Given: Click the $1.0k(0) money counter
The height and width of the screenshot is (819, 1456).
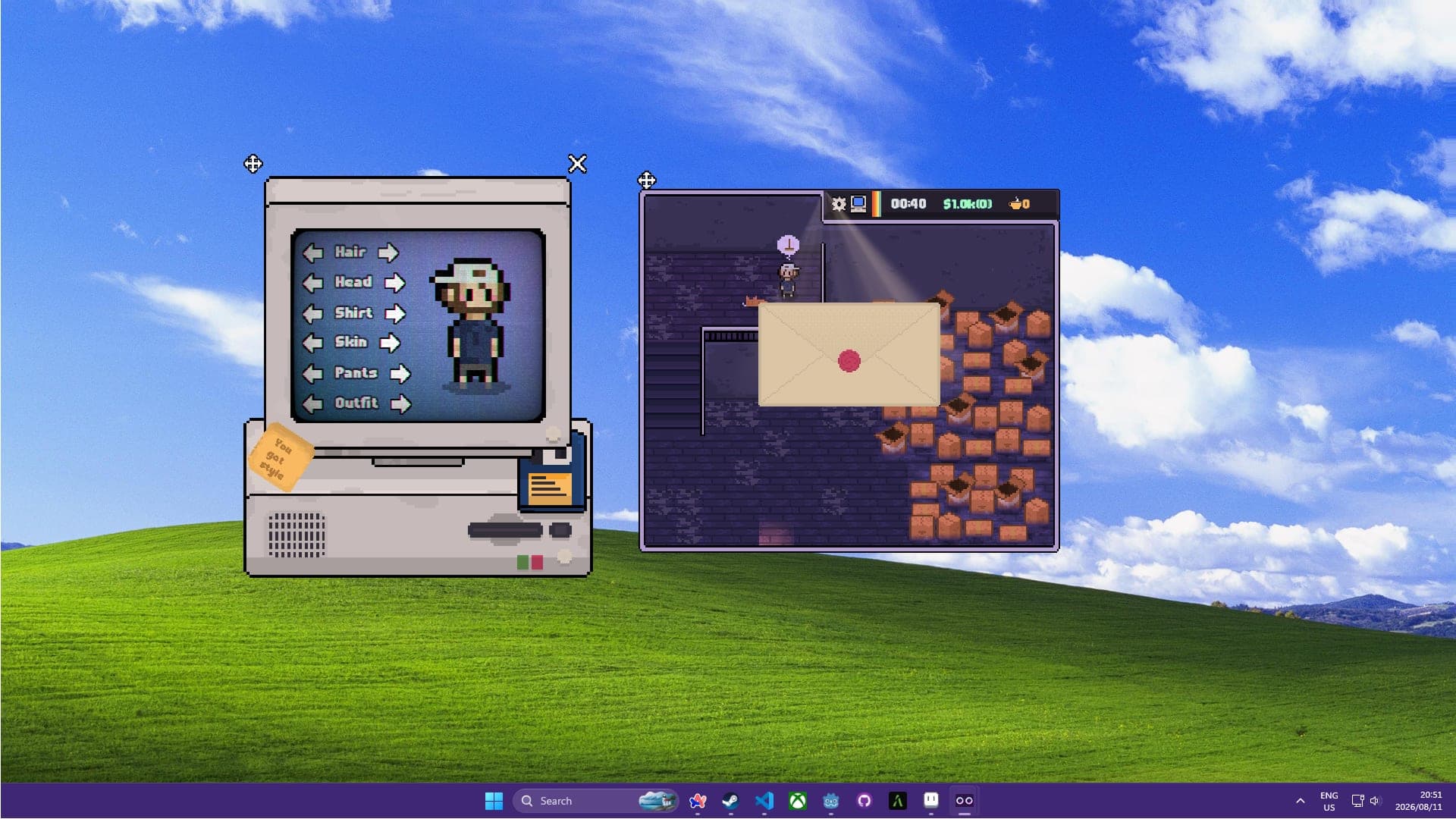Looking at the screenshot, I should [x=968, y=204].
